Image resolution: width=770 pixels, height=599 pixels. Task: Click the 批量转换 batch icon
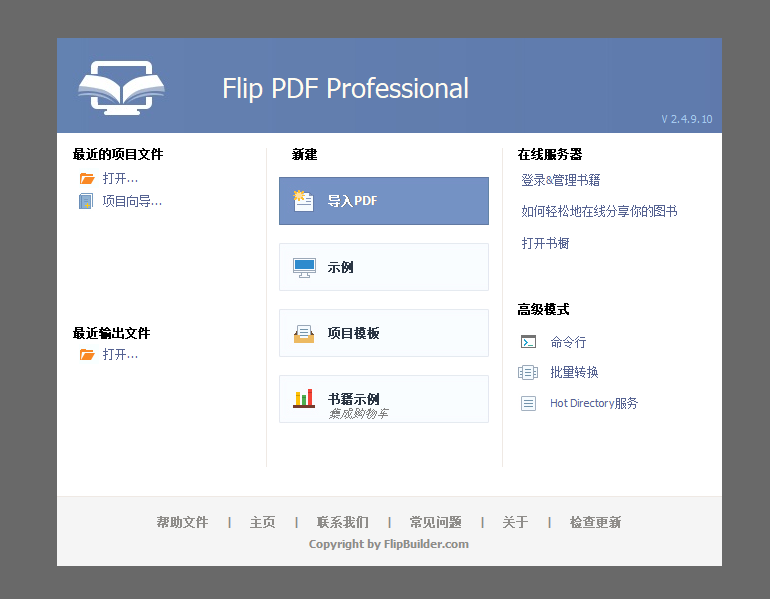point(528,373)
